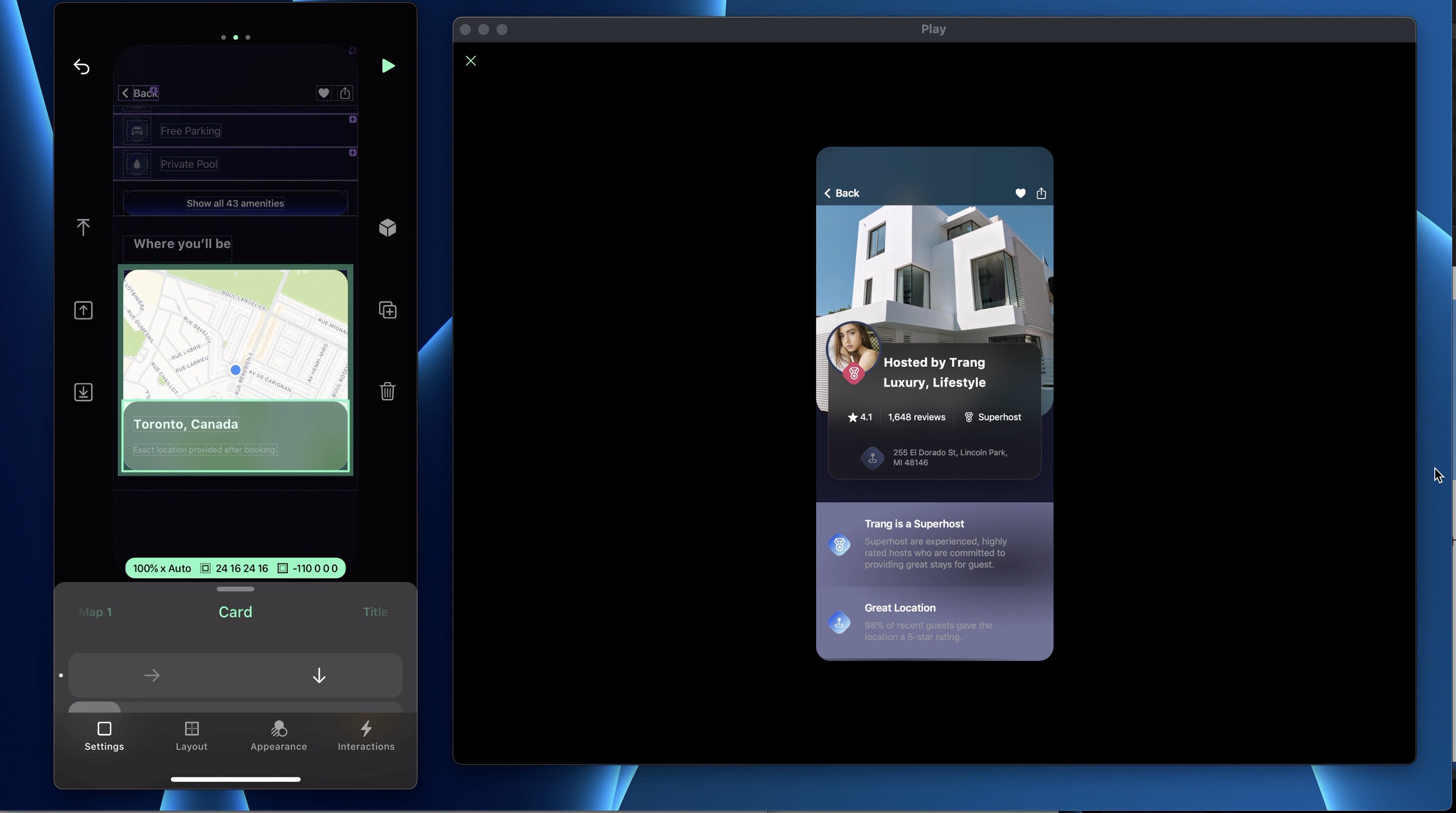Delete element with trash icon
The width and height of the screenshot is (1456, 813).
388,391
